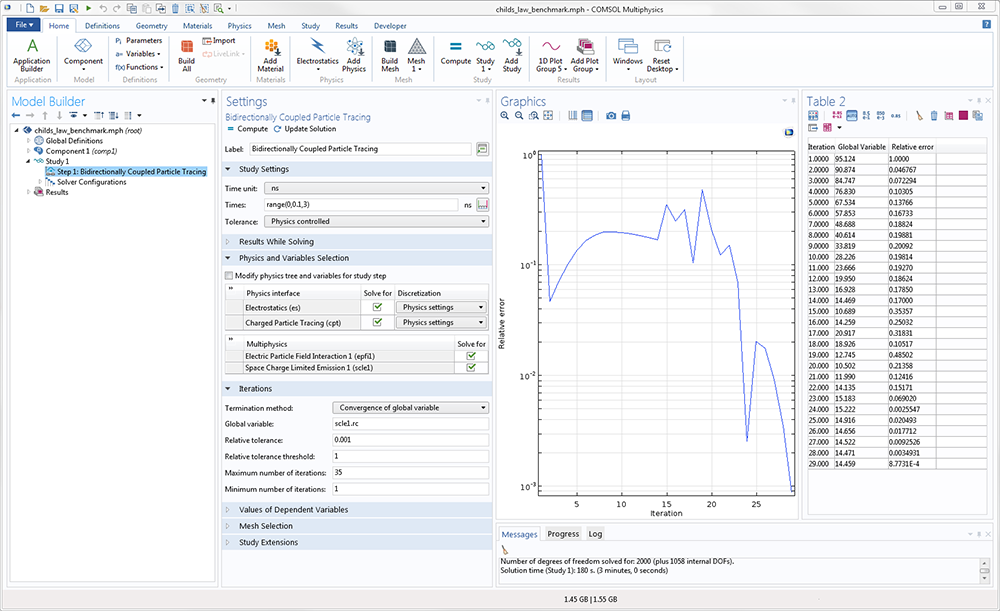Image resolution: width=1000 pixels, height=611 pixels.
Task: Take a Graphics snapshot with the camera icon
Action: 611,116
